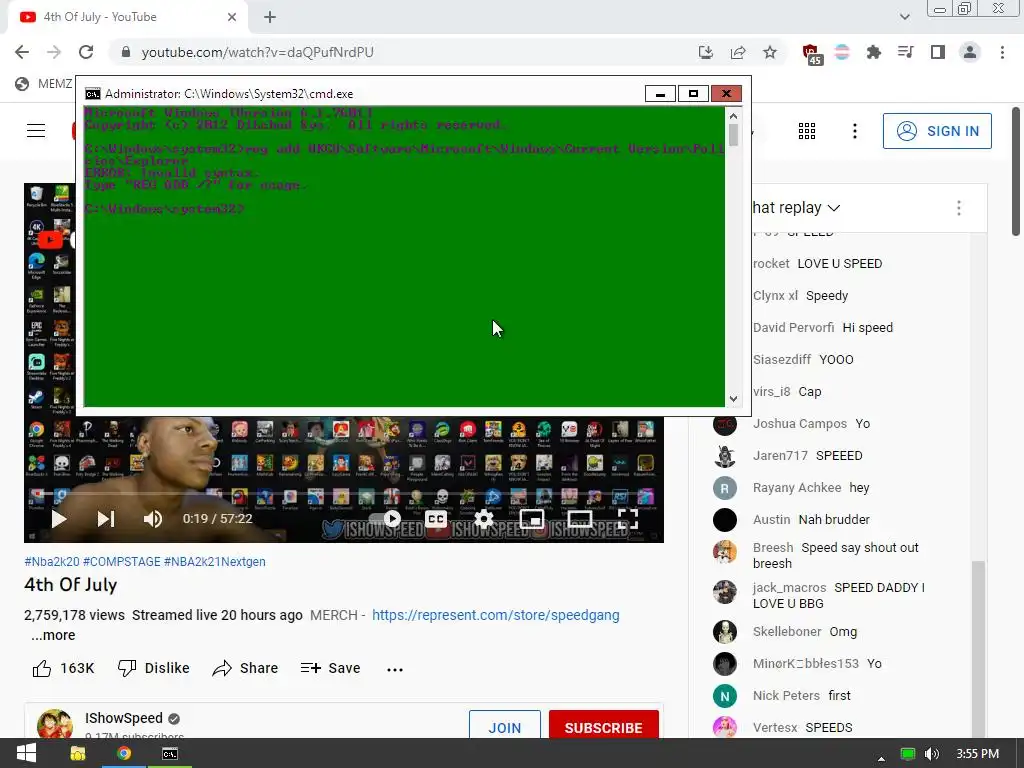Open the chat options three-dot menu
Image resolution: width=1024 pixels, height=768 pixels.
click(958, 208)
